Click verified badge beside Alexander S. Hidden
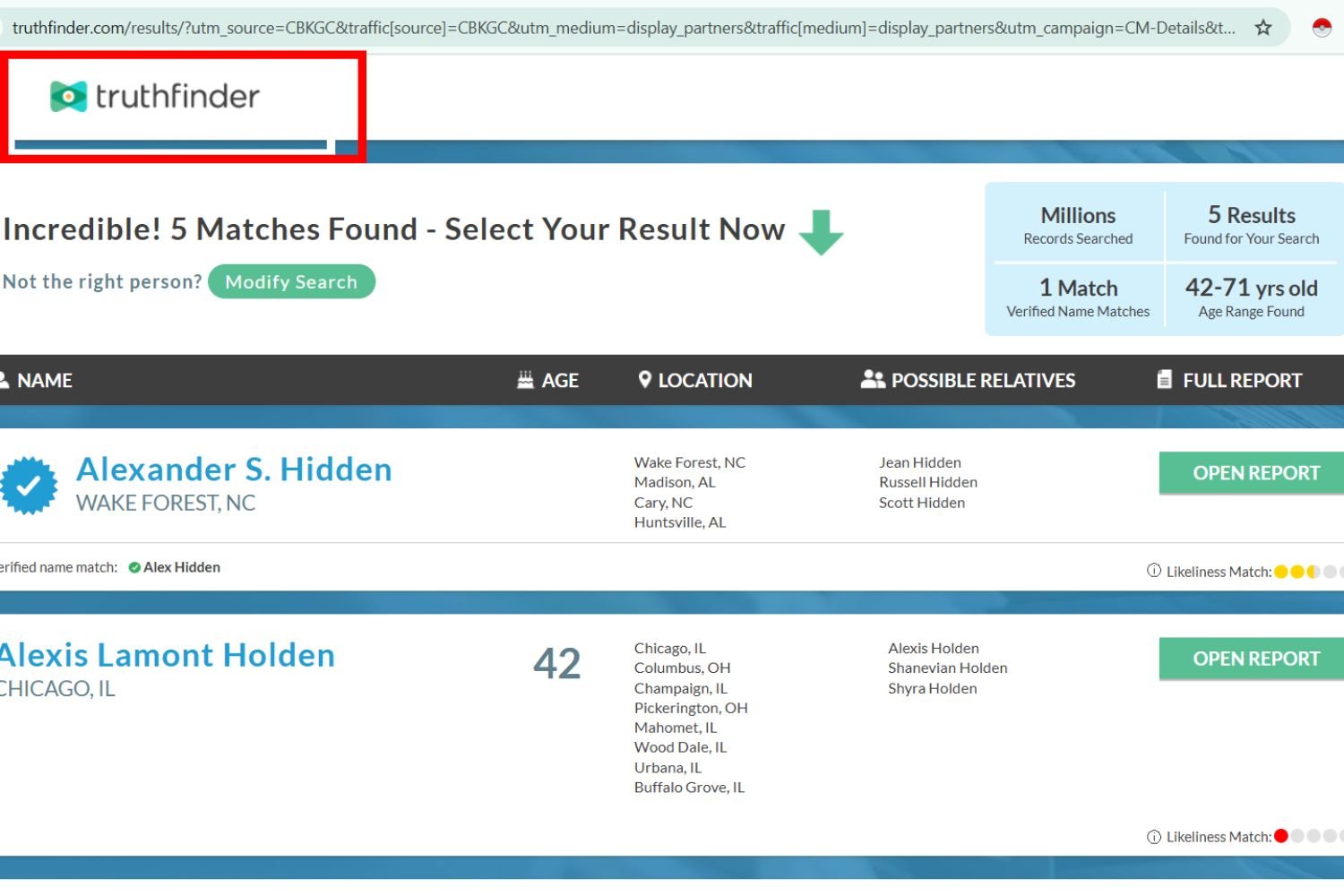 [29, 486]
